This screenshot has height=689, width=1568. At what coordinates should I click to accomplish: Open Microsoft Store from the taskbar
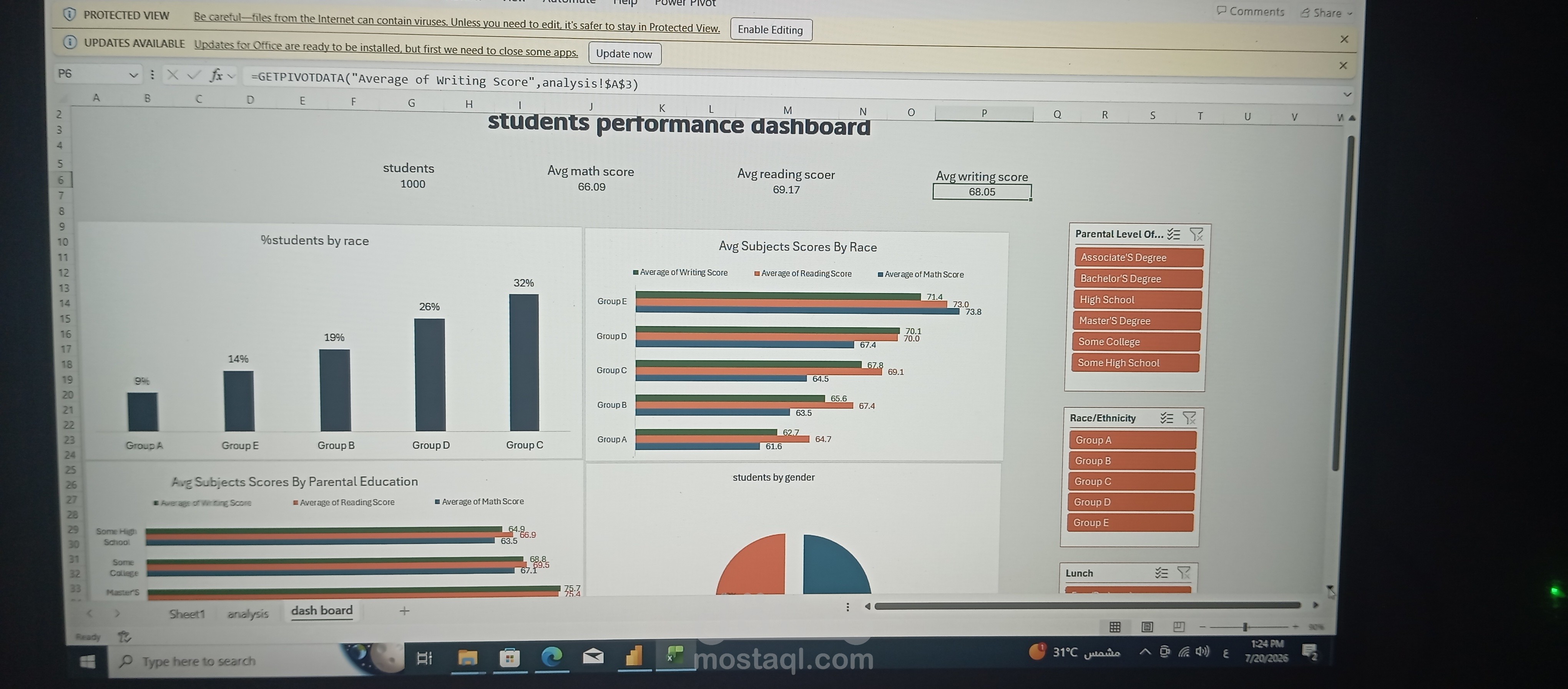510,657
